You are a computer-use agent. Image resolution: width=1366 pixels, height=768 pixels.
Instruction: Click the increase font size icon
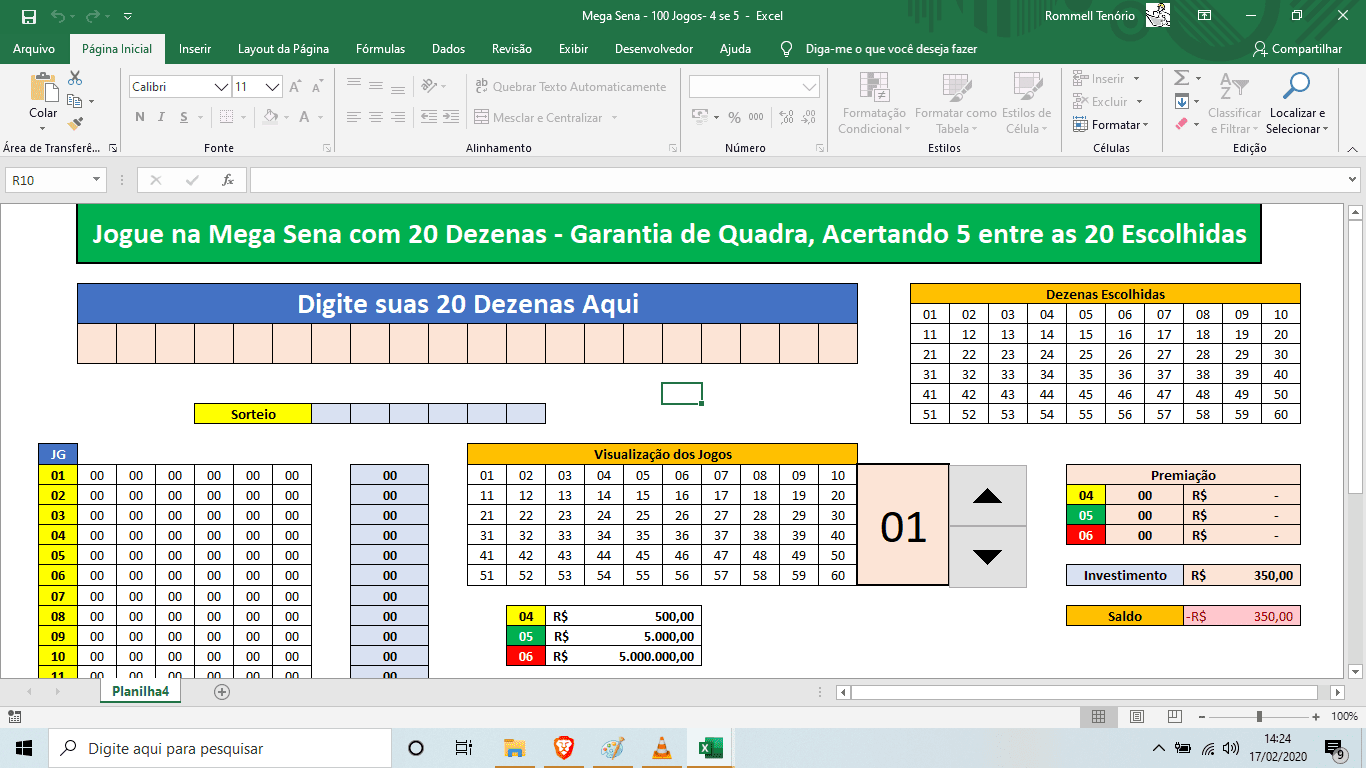pos(295,87)
